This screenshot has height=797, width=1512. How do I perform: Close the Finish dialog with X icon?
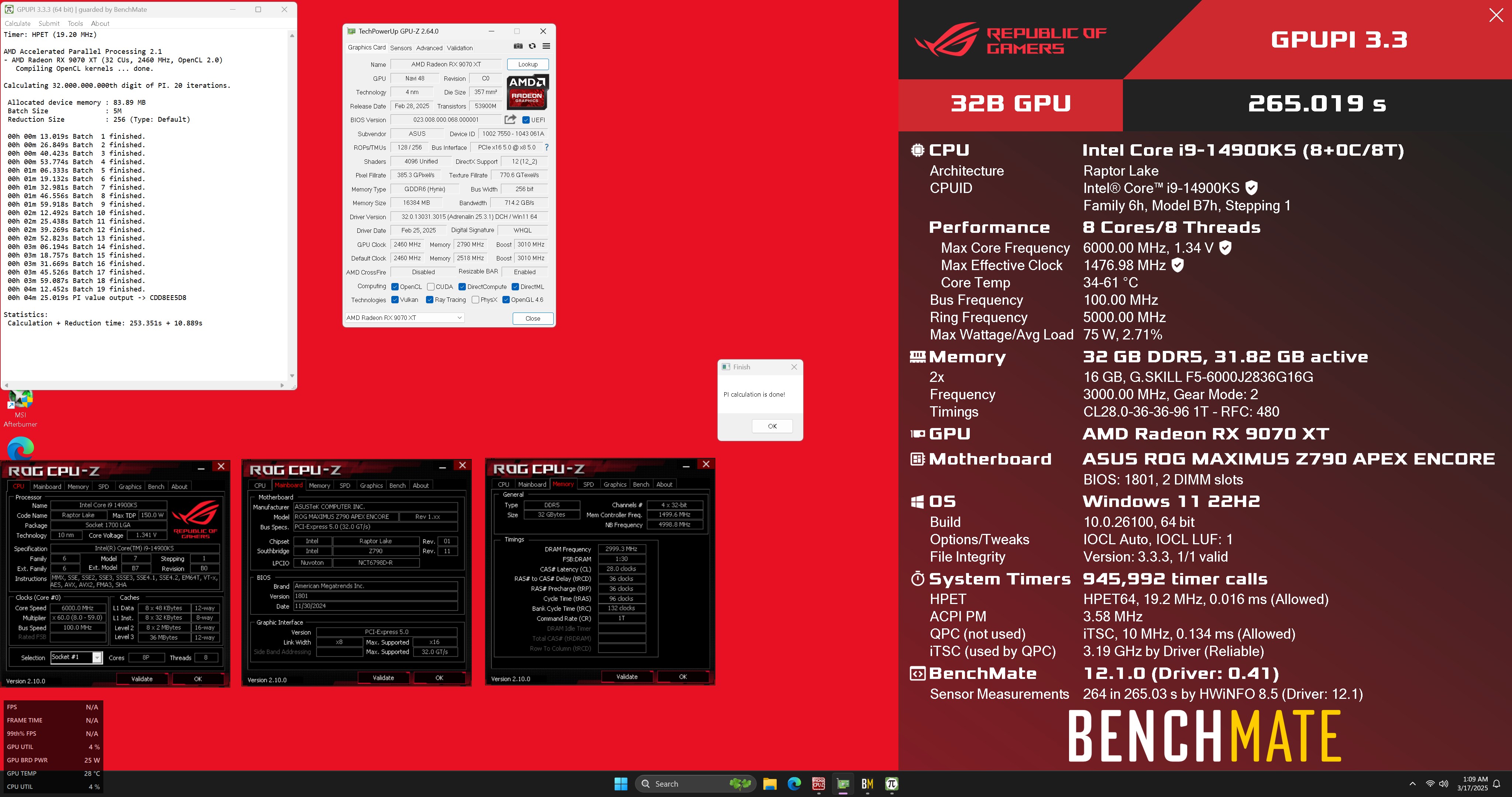click(x=794, y=367)
